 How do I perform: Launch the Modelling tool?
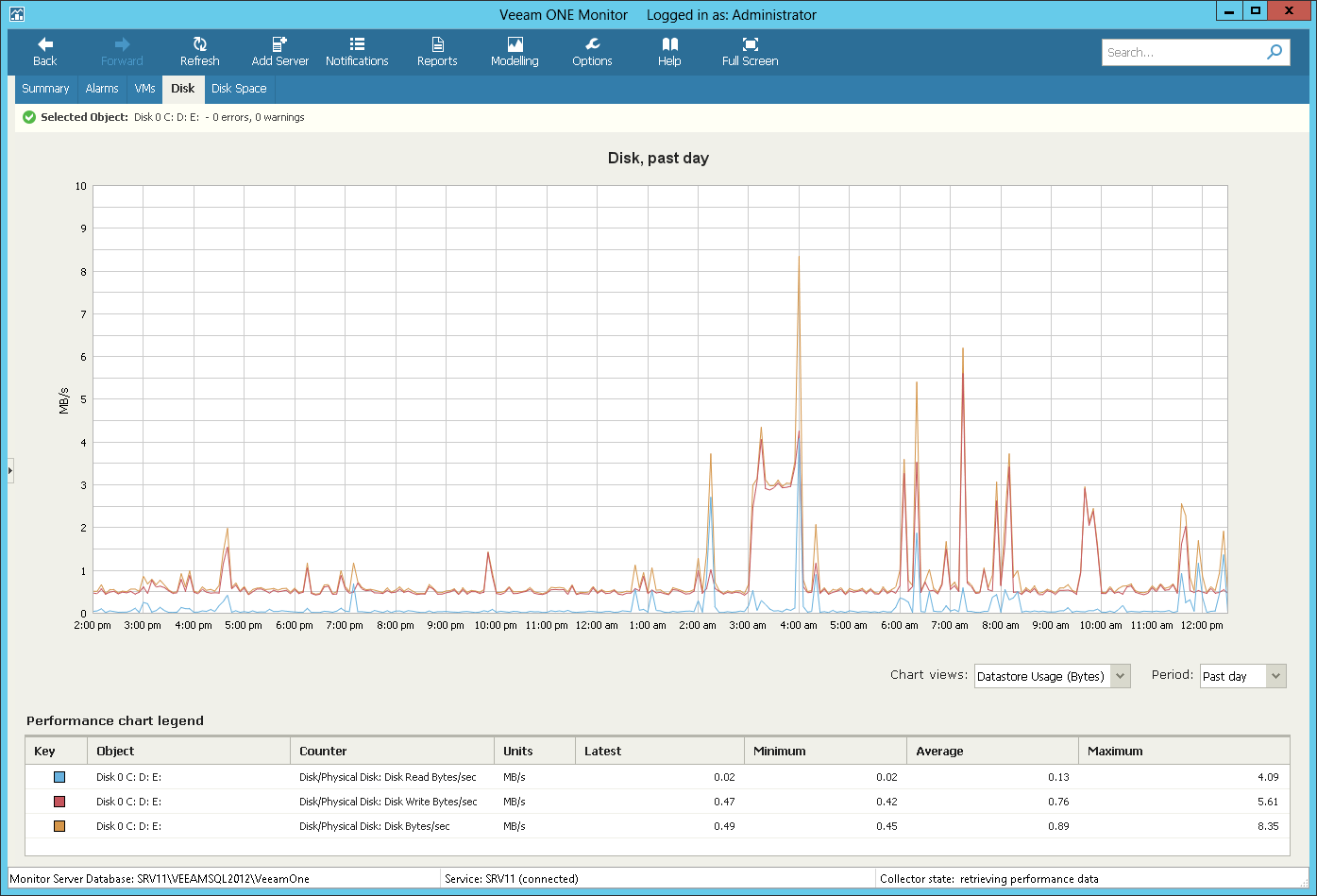(x=515, y=52)
